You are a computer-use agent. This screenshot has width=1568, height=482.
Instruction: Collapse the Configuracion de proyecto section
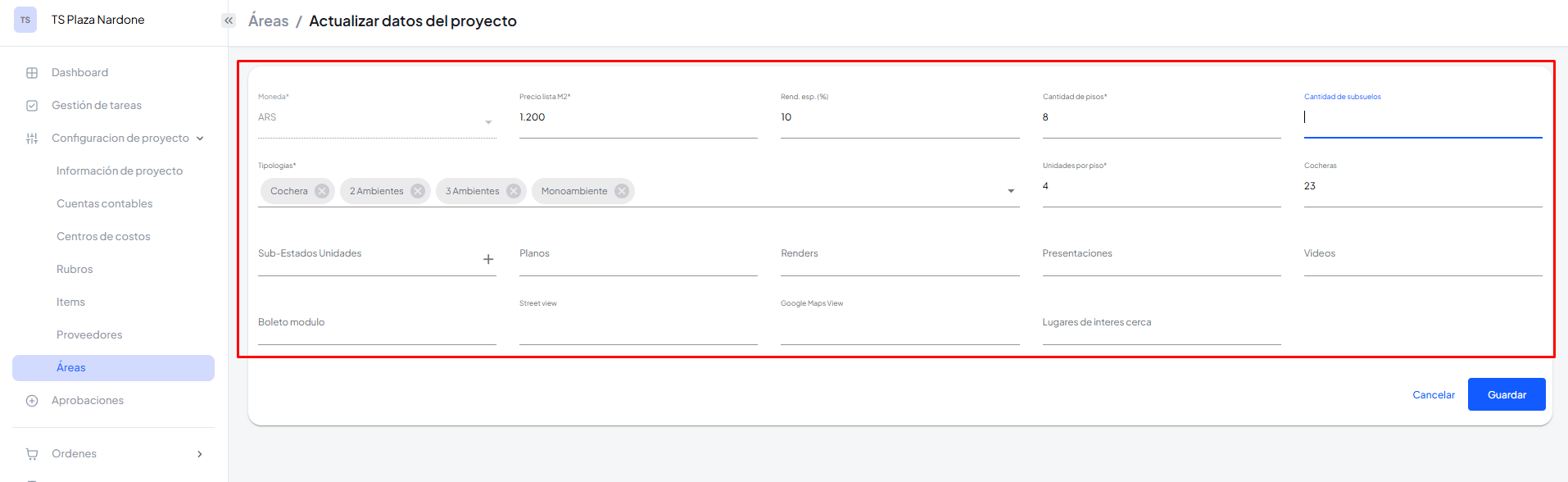(200, 139)
